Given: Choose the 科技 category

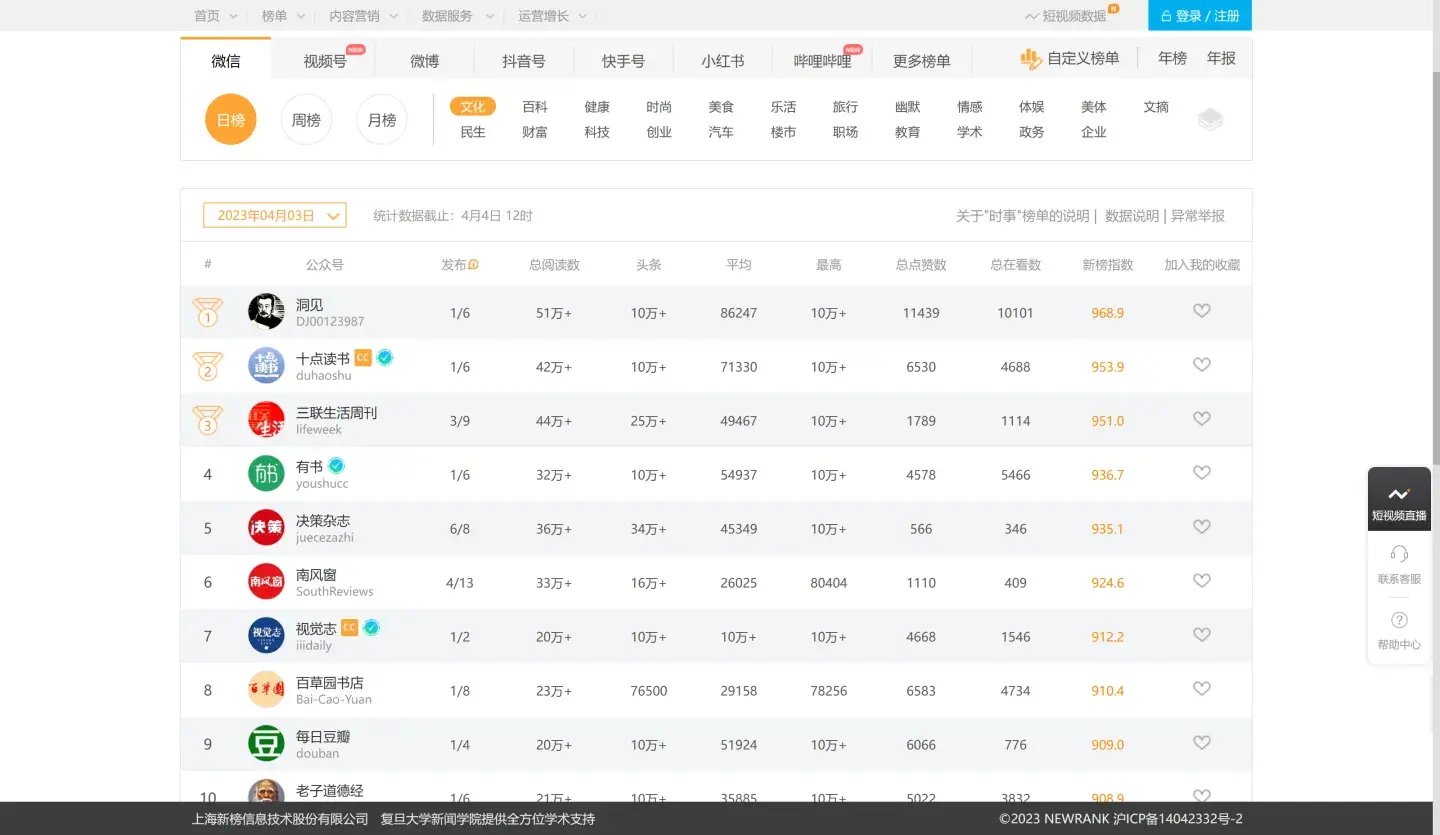Looking at the screenshot, I should click(x=597, y=132).
